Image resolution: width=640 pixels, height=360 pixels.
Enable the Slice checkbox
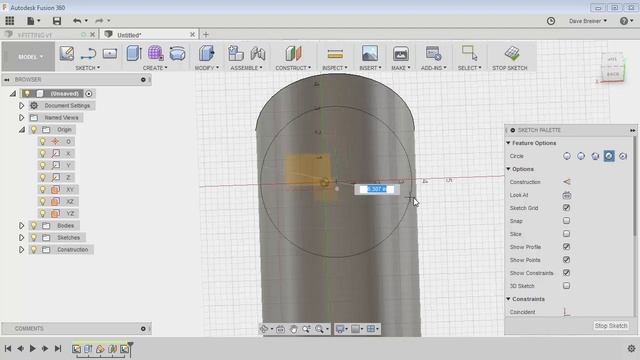pos(567,234)
